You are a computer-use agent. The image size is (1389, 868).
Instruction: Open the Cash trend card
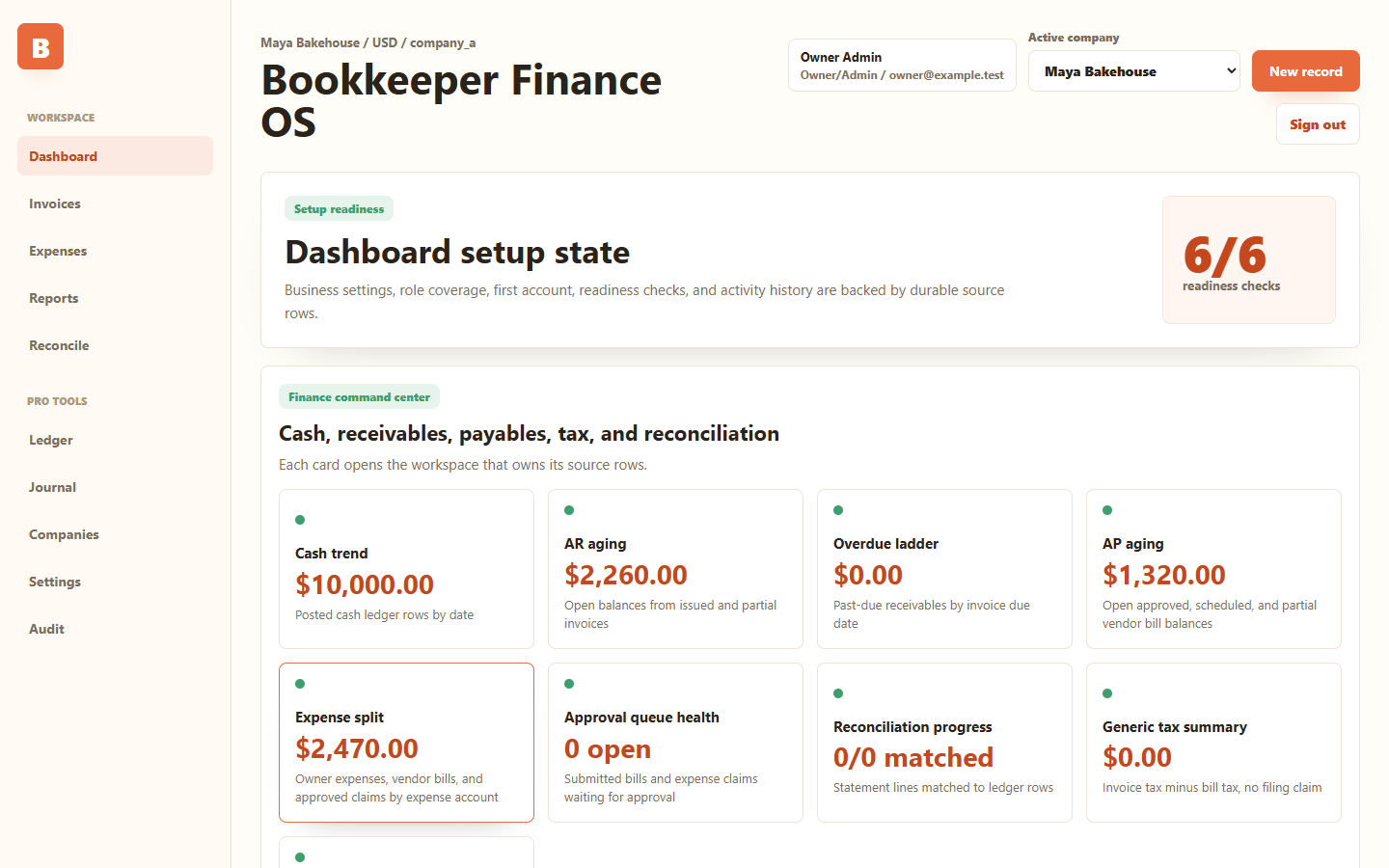coord(406,569)
